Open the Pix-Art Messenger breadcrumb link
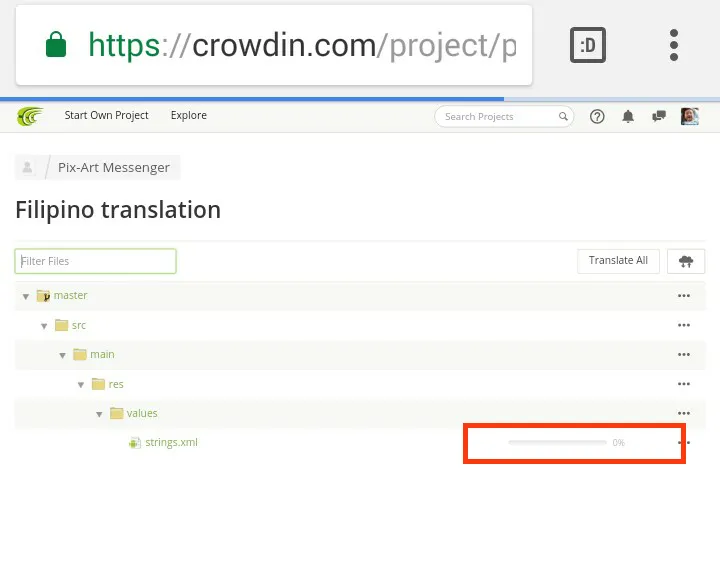Viewport: 720px width, 566px height. [x=114, y=168]
